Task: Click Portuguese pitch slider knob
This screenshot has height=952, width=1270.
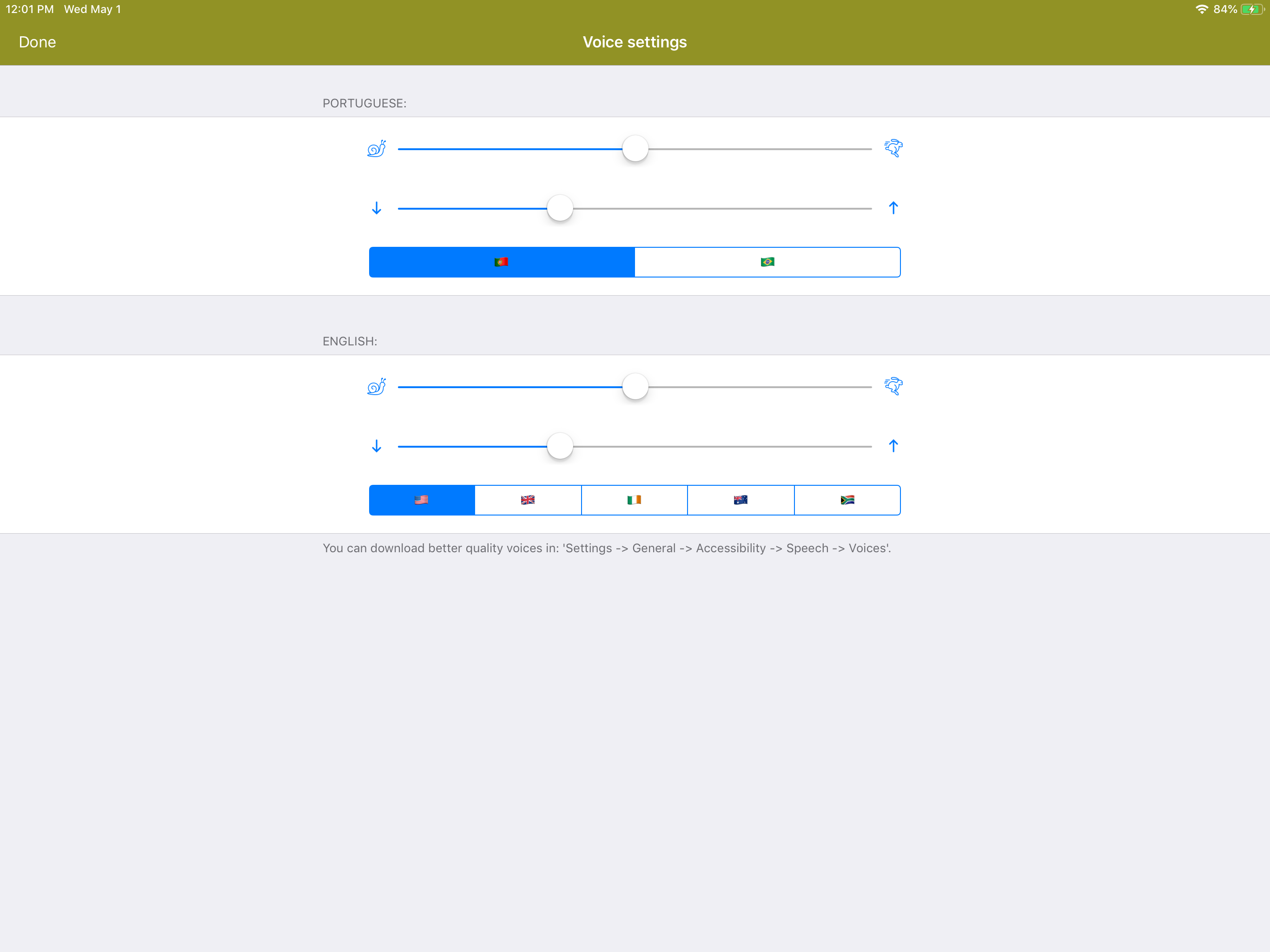Action: tap(560, 208)
